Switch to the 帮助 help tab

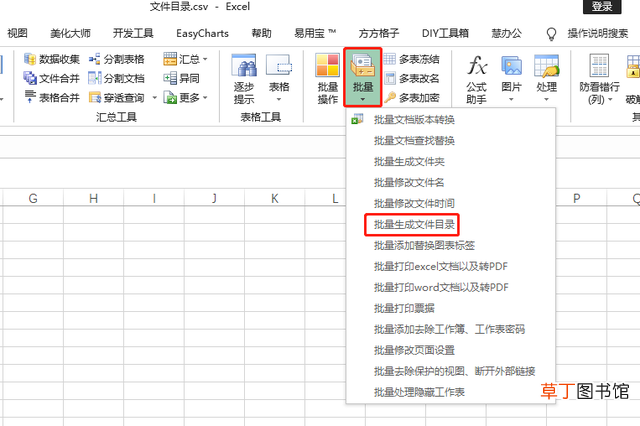(261, 33)
